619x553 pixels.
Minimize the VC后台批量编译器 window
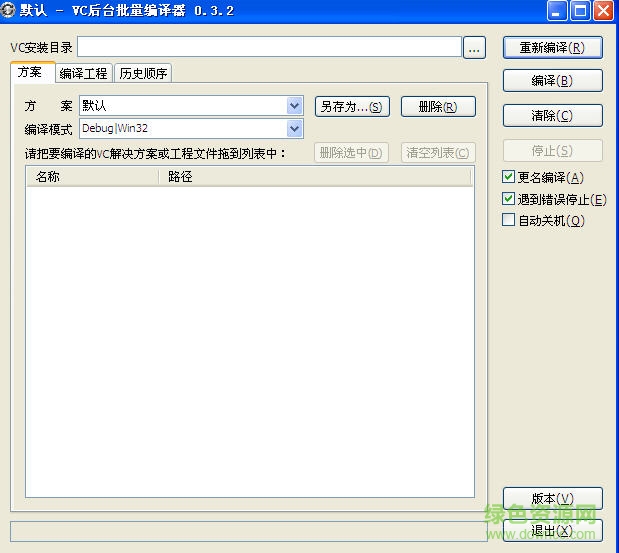(557, 11)
